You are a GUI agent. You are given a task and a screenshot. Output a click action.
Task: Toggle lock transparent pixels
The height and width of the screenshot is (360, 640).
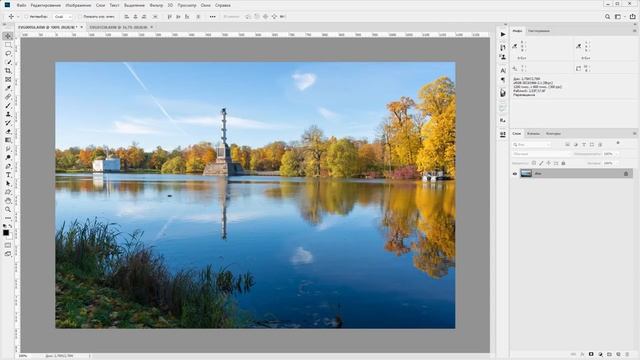(534, 163)
